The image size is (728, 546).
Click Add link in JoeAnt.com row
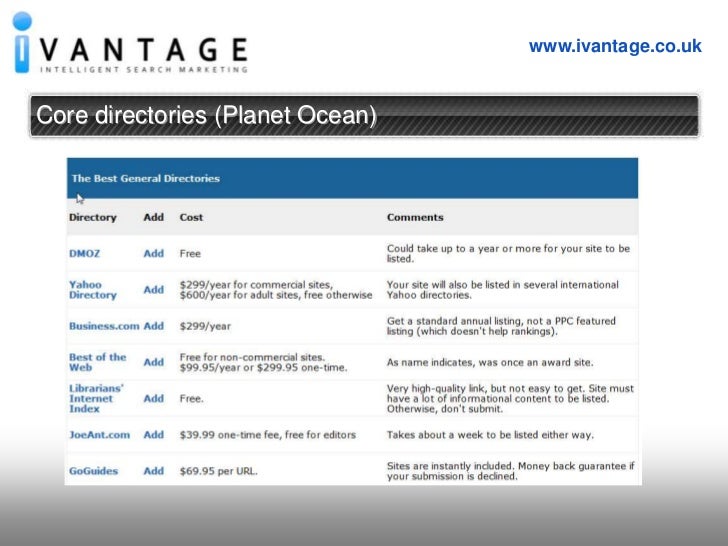pos(154,435)
